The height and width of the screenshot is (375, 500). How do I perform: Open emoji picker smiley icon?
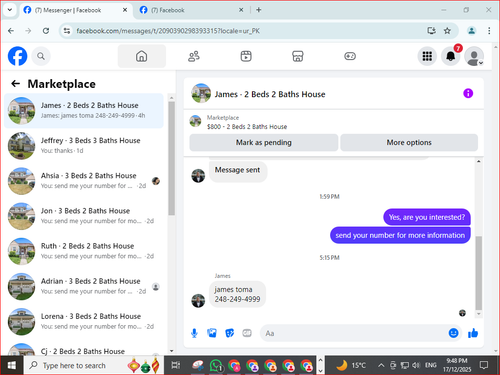[453, 333]
